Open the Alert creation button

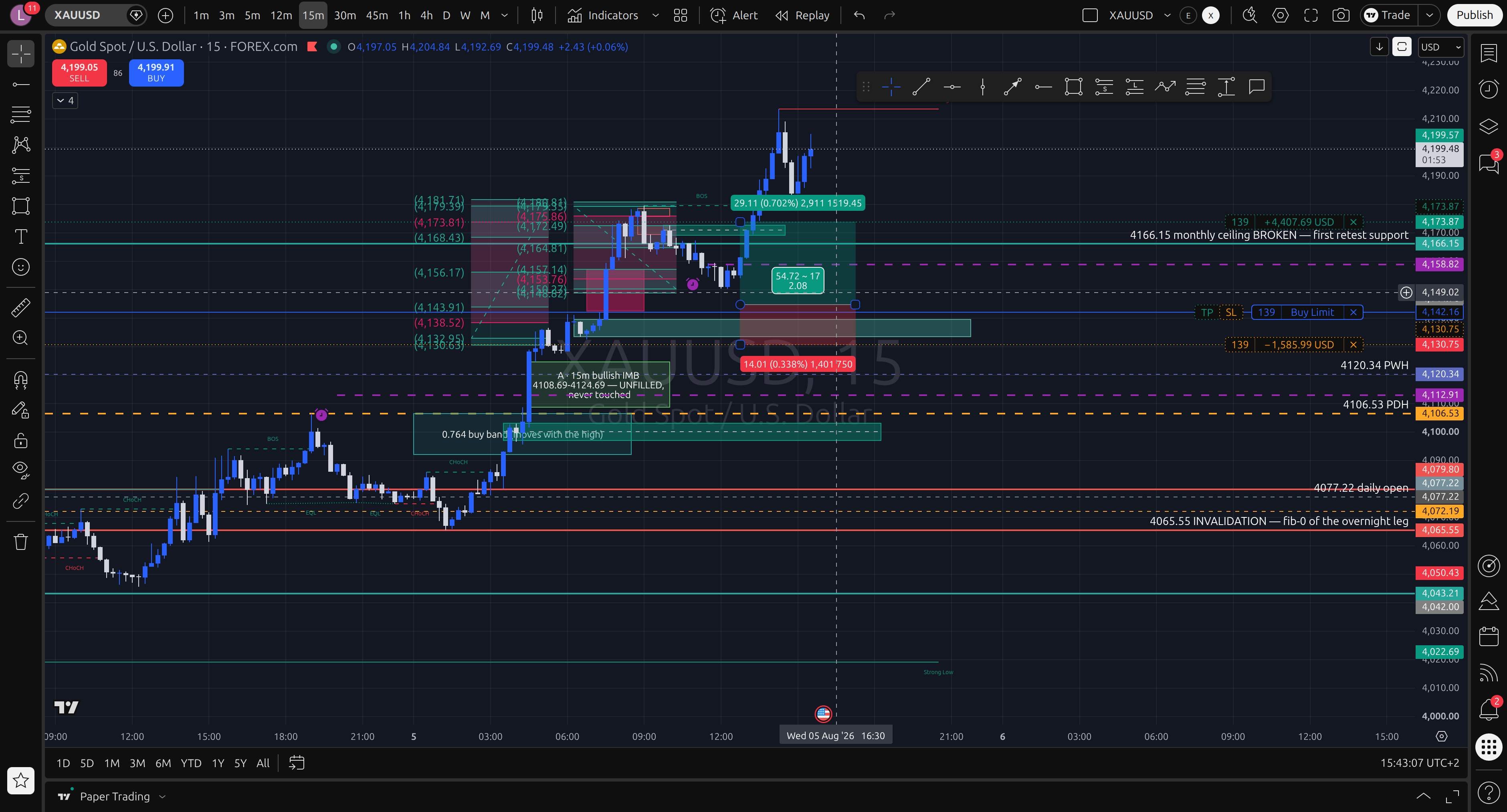coord(734,15)
